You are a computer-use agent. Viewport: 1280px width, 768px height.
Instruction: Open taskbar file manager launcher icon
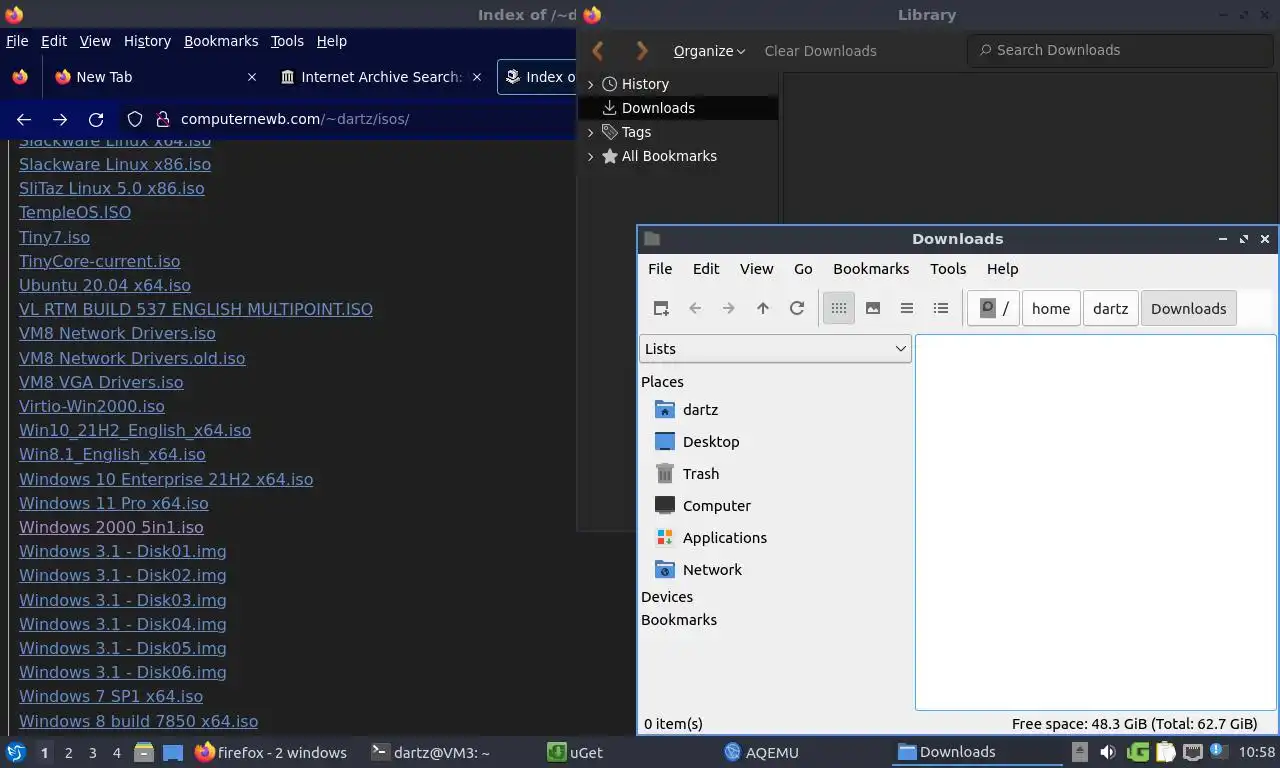[144, 752]
